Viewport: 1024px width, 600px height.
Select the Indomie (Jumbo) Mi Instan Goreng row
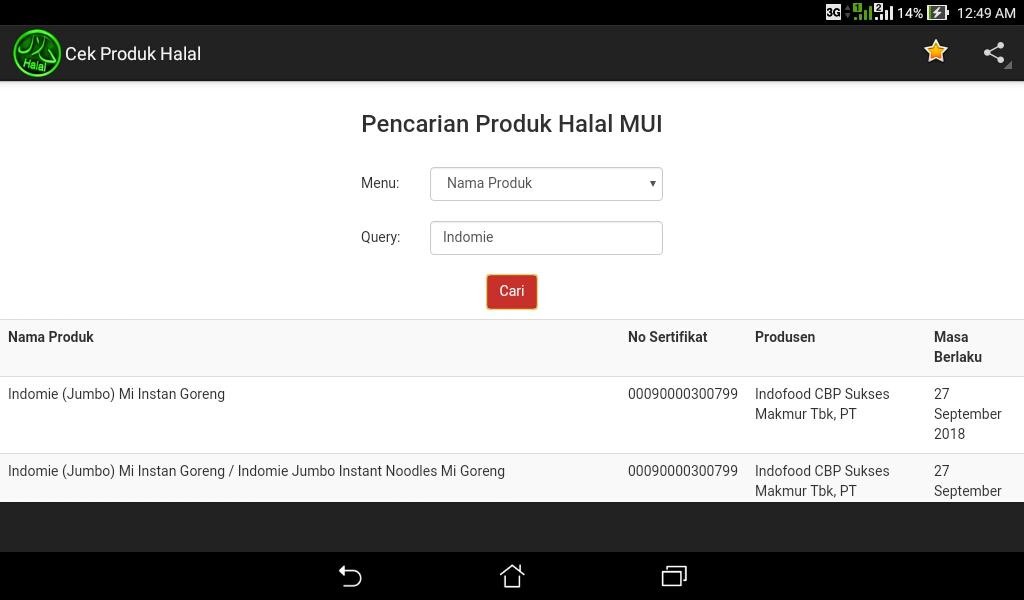click(x=512, y=415)
